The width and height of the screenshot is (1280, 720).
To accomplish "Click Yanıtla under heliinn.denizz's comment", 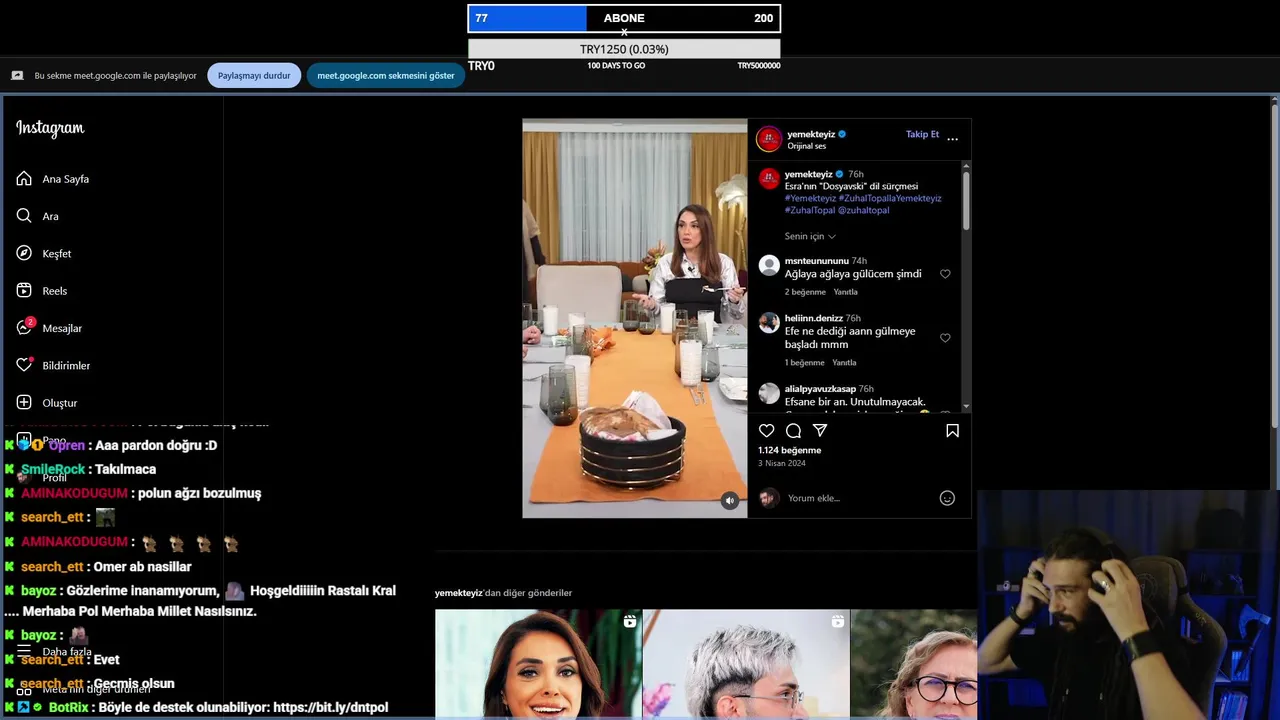I will tap(845, 362).
